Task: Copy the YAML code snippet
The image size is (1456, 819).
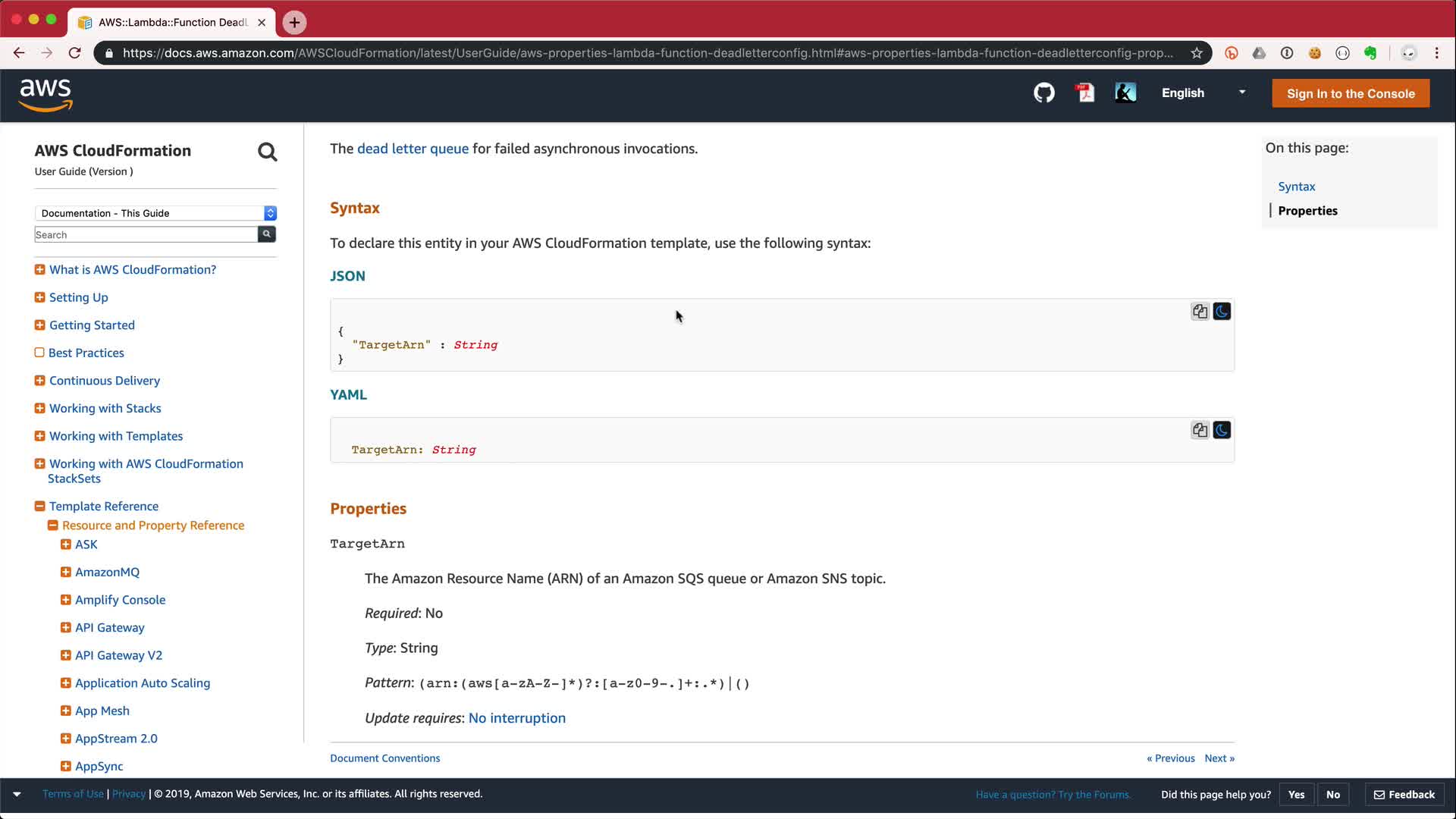Action: tap(1200, 431)
